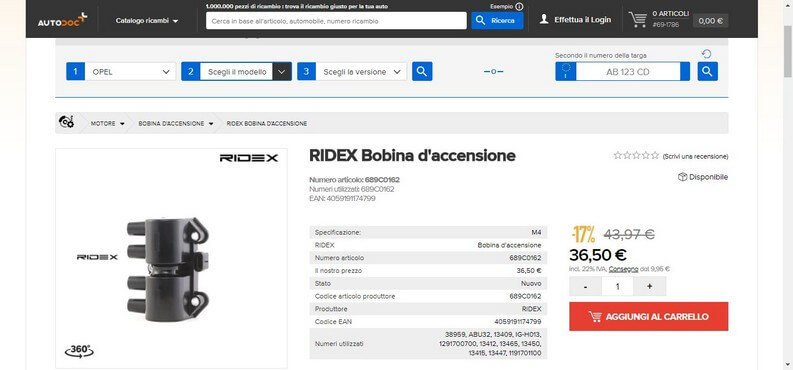Screen dimensions: 793x370
Task: Open the OPEL make dropdown
Action: (130, 72)
